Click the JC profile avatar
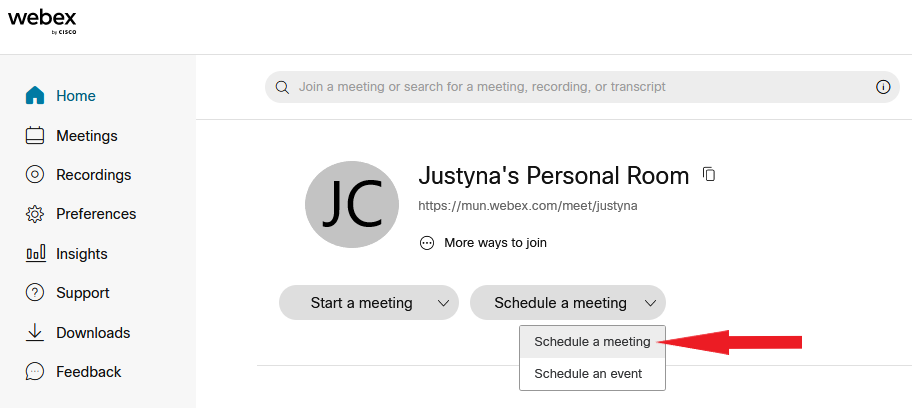This screenshot has height=408, width=912. point(352,205)
